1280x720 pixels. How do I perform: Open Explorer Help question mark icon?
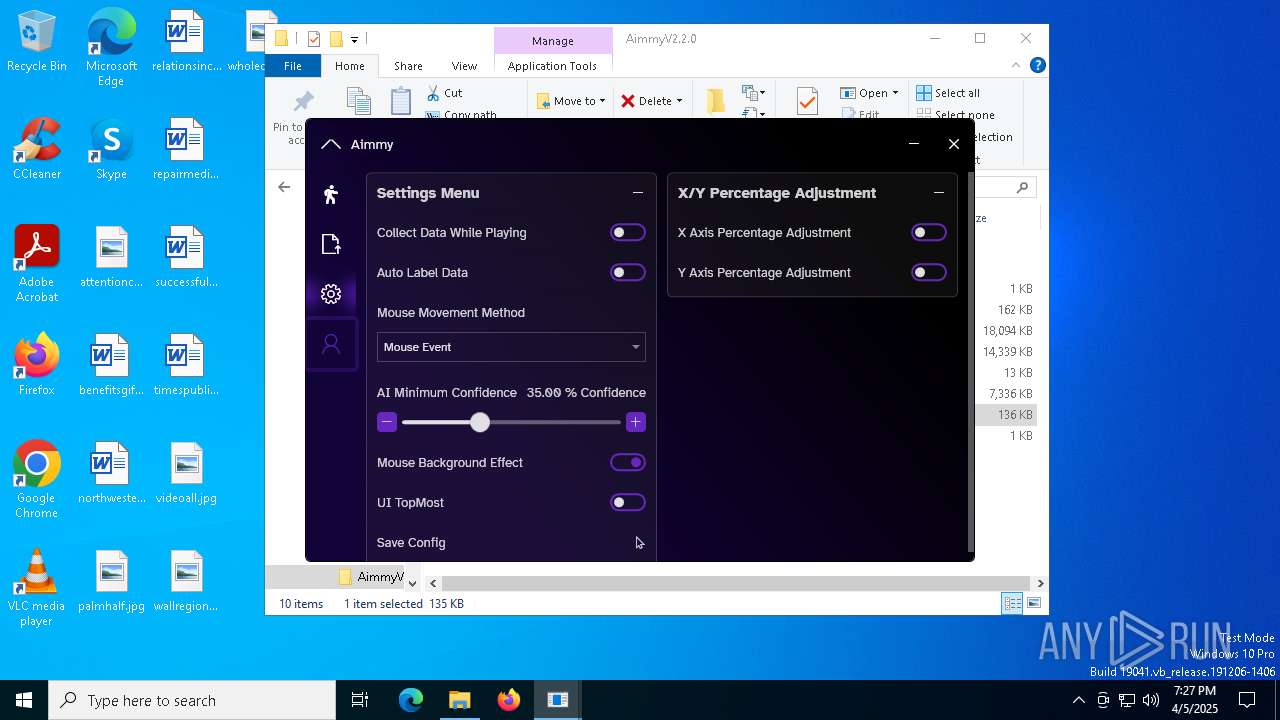pyautogui.click(x=1038, y=65)
